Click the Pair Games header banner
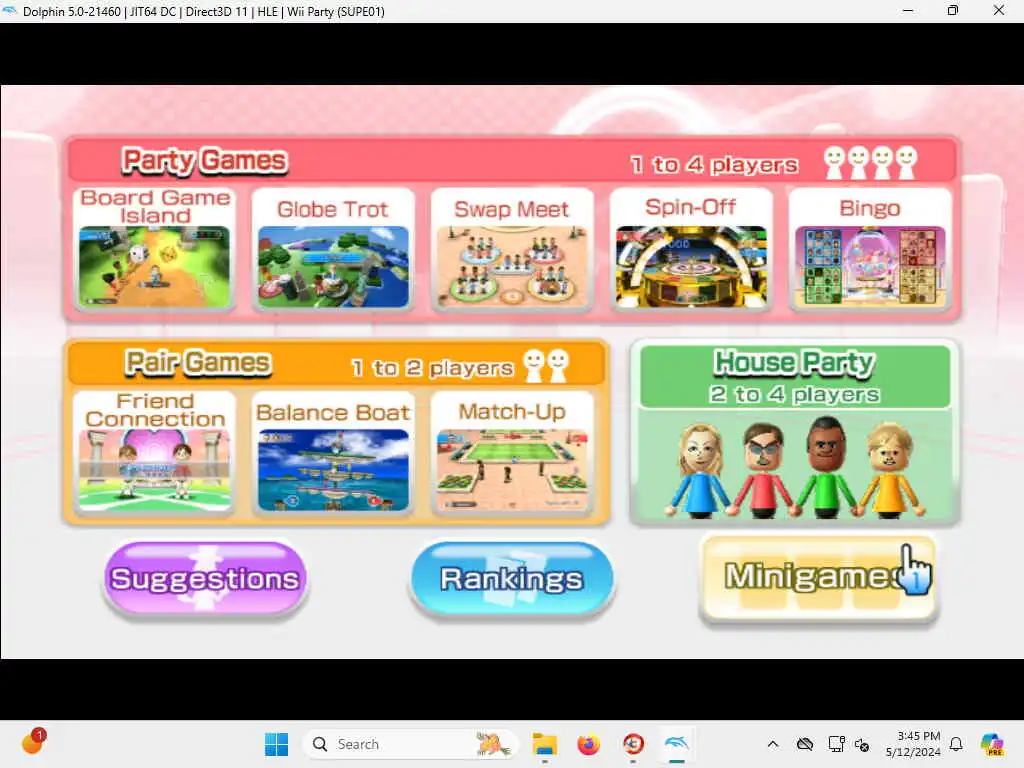This screenshot has width=1024, height=768. 337,364
